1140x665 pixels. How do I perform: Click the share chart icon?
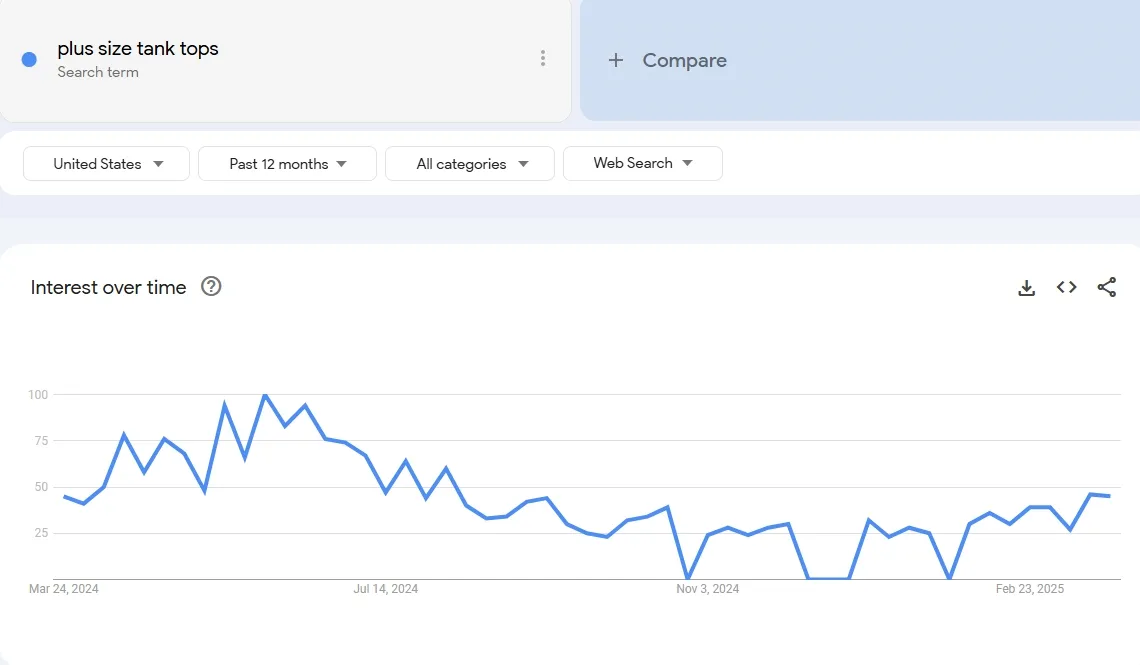pos(1106,288)
